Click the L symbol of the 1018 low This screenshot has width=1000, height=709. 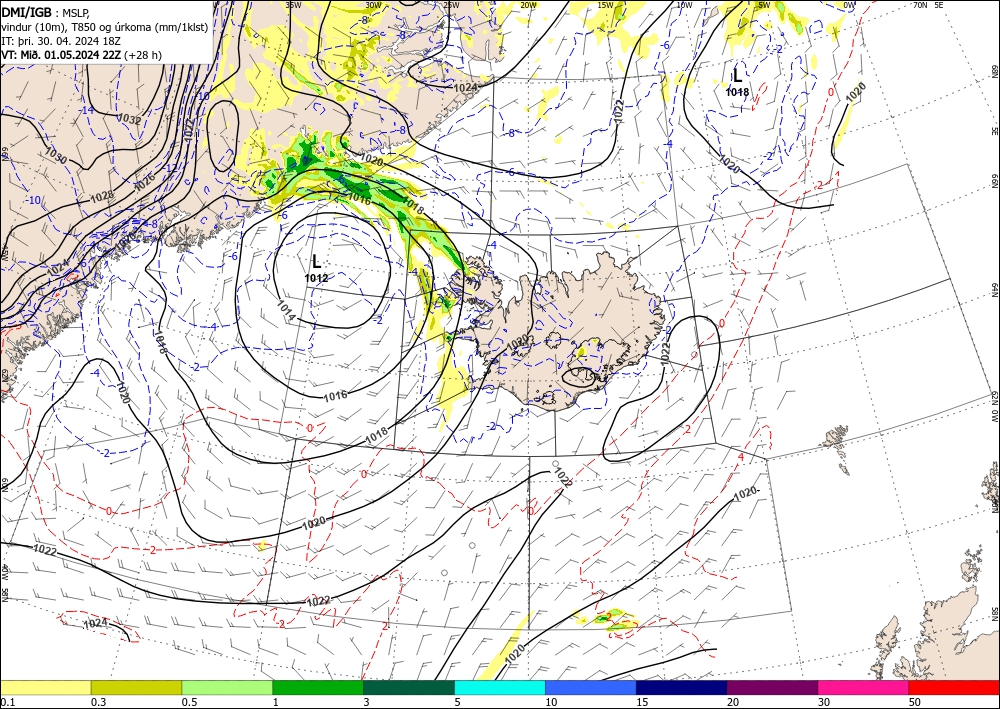tap(737, 76)
